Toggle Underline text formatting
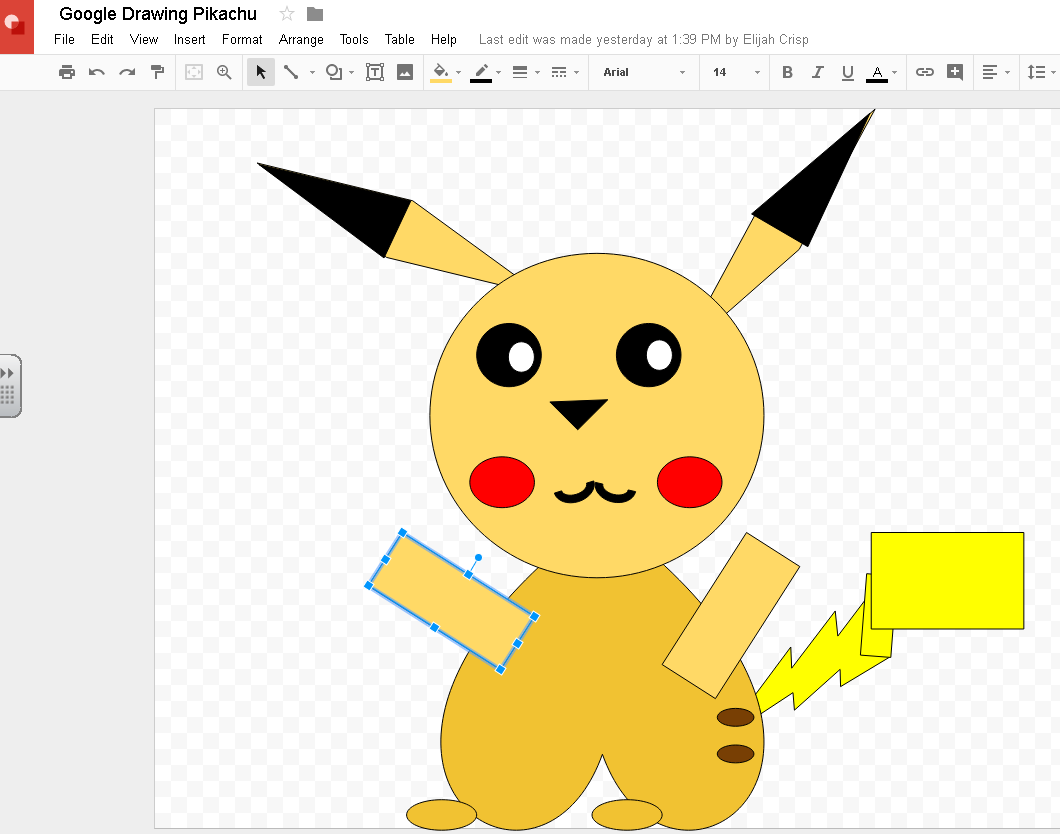Screen dimensions: 1060x834 [x=847, y=72]
